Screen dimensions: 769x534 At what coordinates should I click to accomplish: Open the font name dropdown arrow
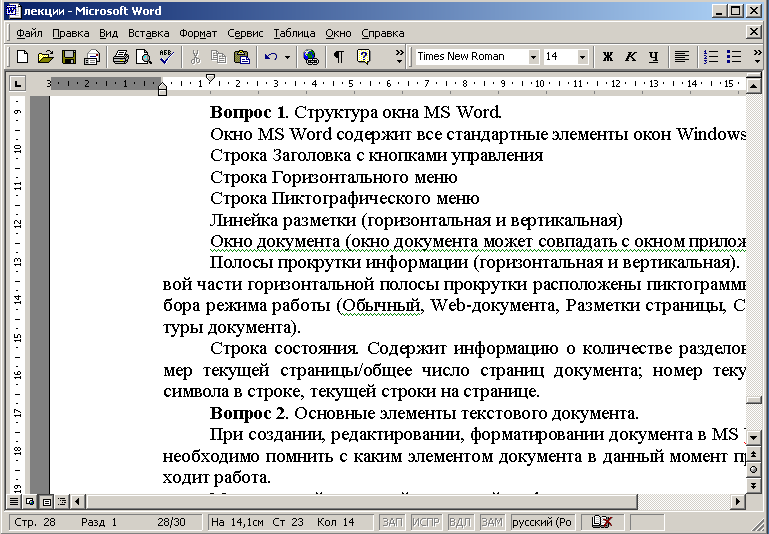(534, 57)
